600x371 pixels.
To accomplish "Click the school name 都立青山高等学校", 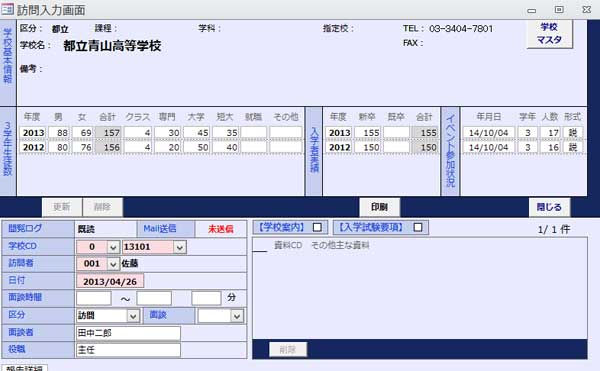I will click(112, 46).
